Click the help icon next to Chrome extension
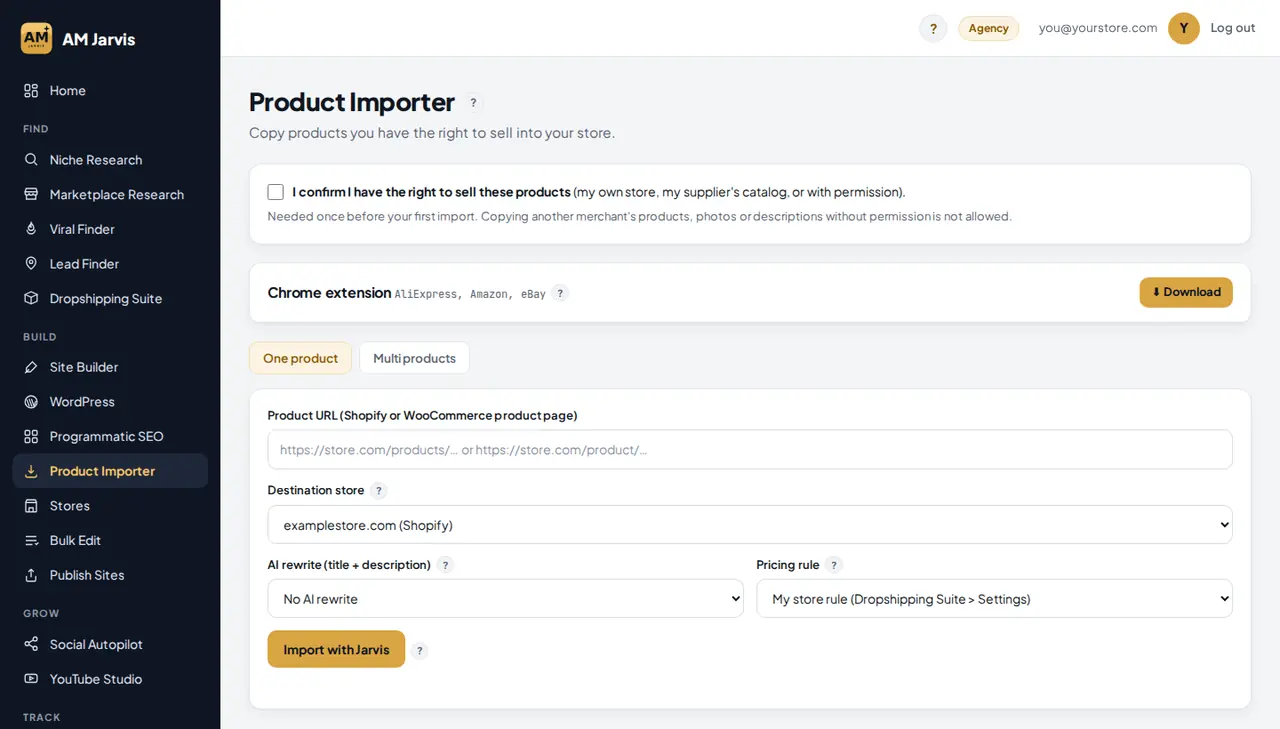 pyautogui.click(x=560, y=293)
